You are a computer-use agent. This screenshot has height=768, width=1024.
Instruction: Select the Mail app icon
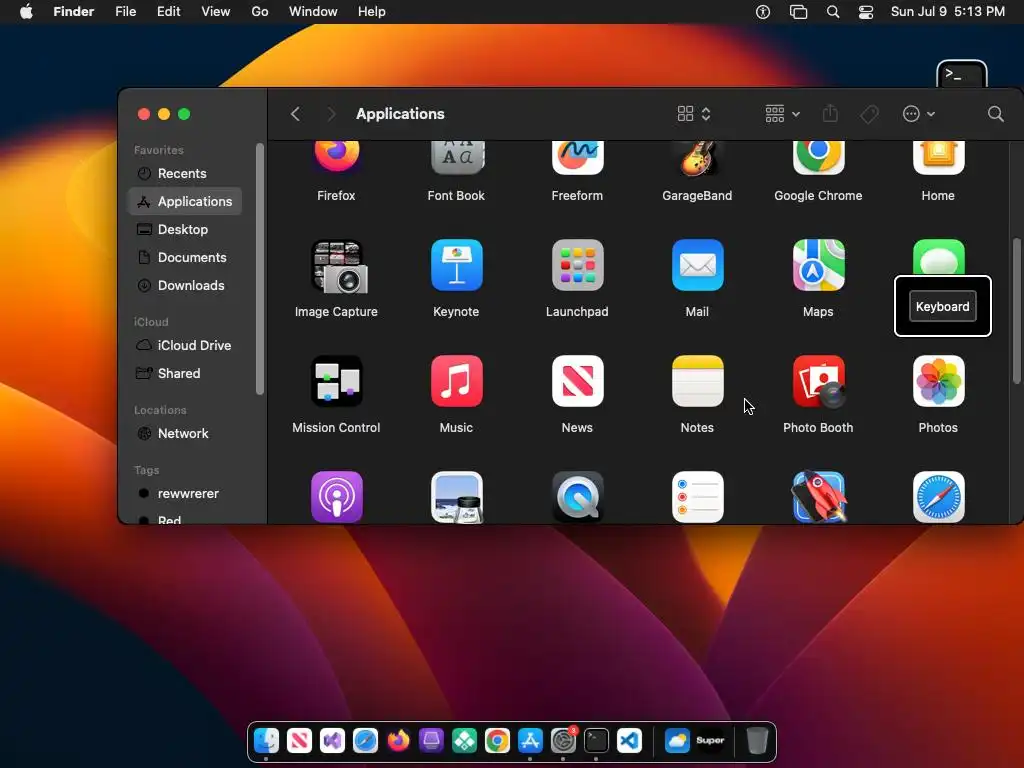click(x=697, y=266)
